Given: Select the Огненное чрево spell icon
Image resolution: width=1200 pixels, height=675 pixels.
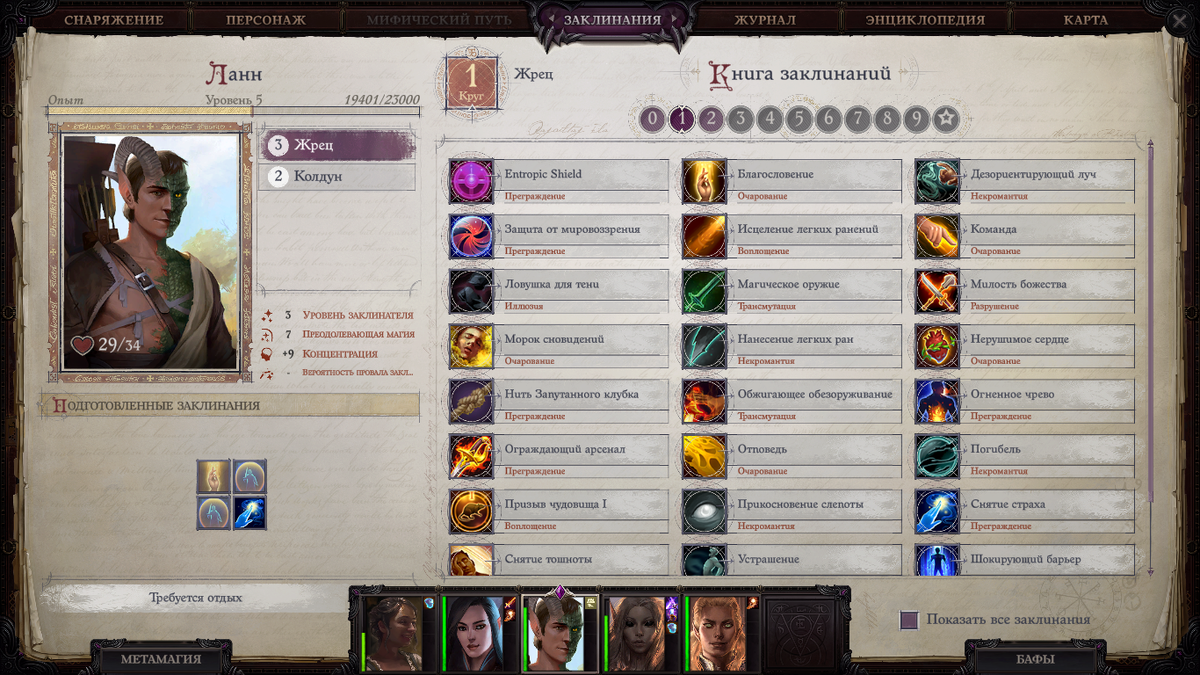Looking at the screenshot, I should (x=937, y=402).
